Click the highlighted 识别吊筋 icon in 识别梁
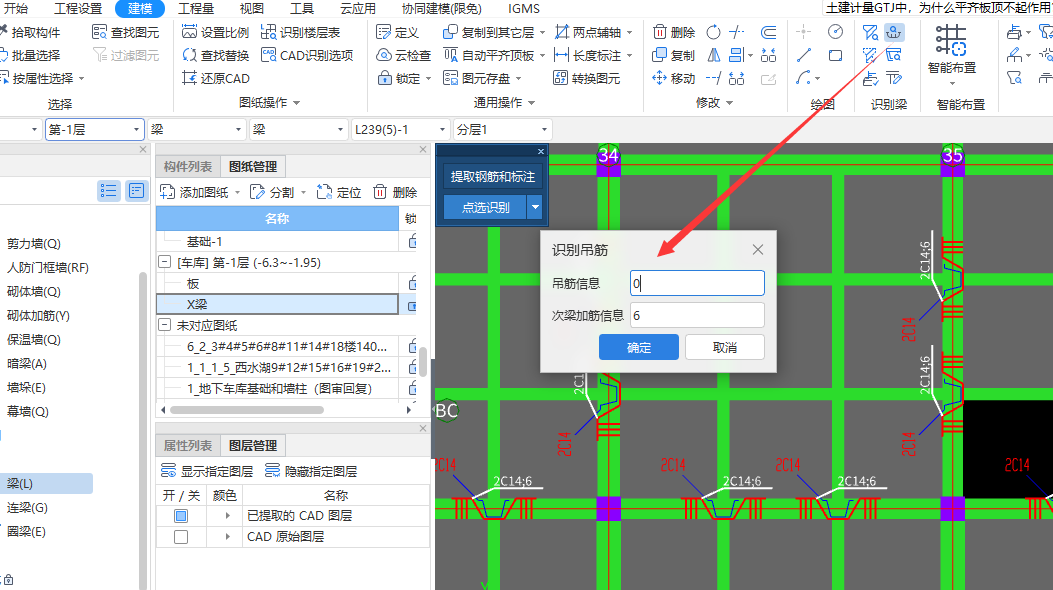The image size is (1053, 590). [x=894, y=32]
